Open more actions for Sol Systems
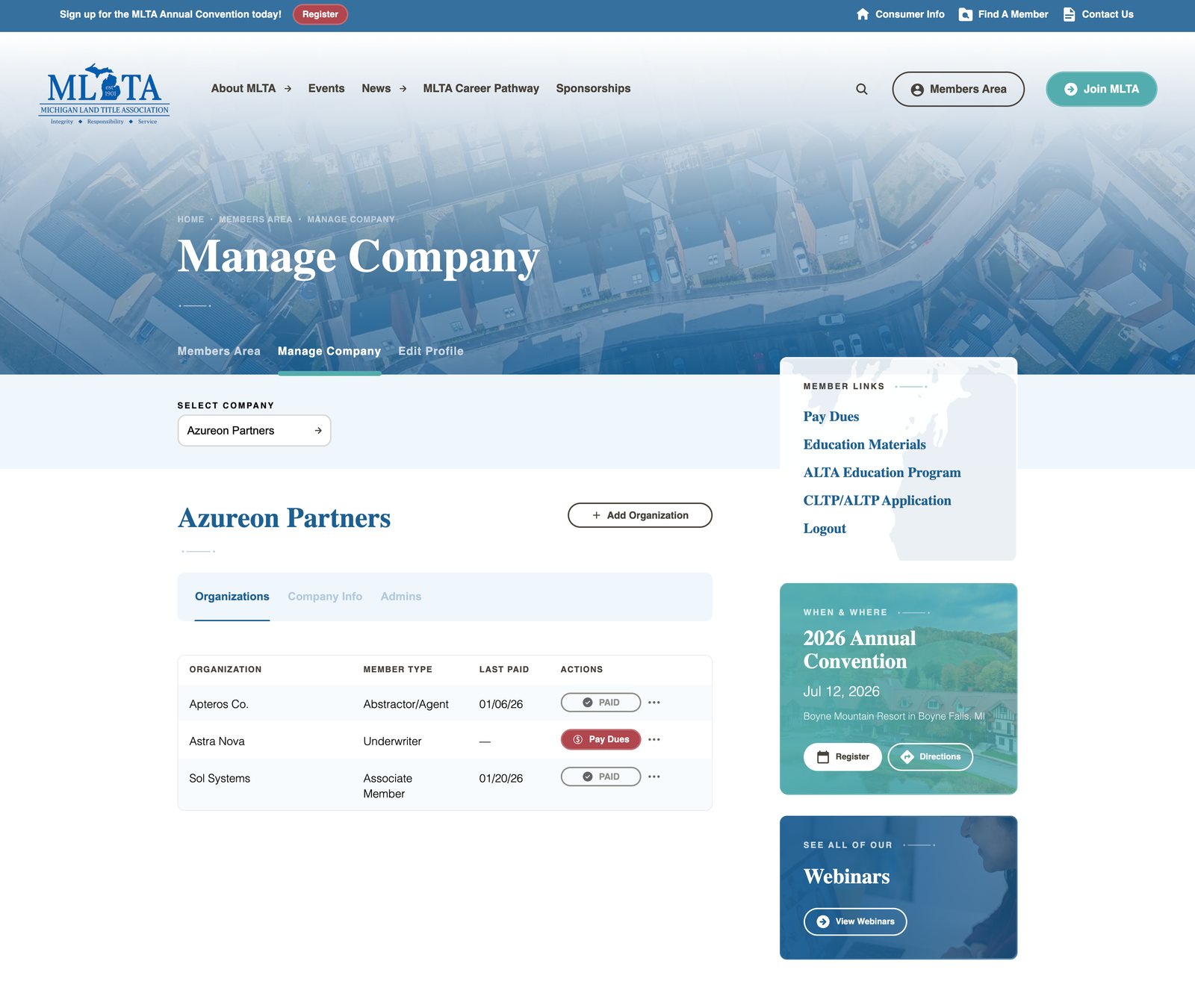This screenshot has height=1008, width=1195. coord(654,777)
